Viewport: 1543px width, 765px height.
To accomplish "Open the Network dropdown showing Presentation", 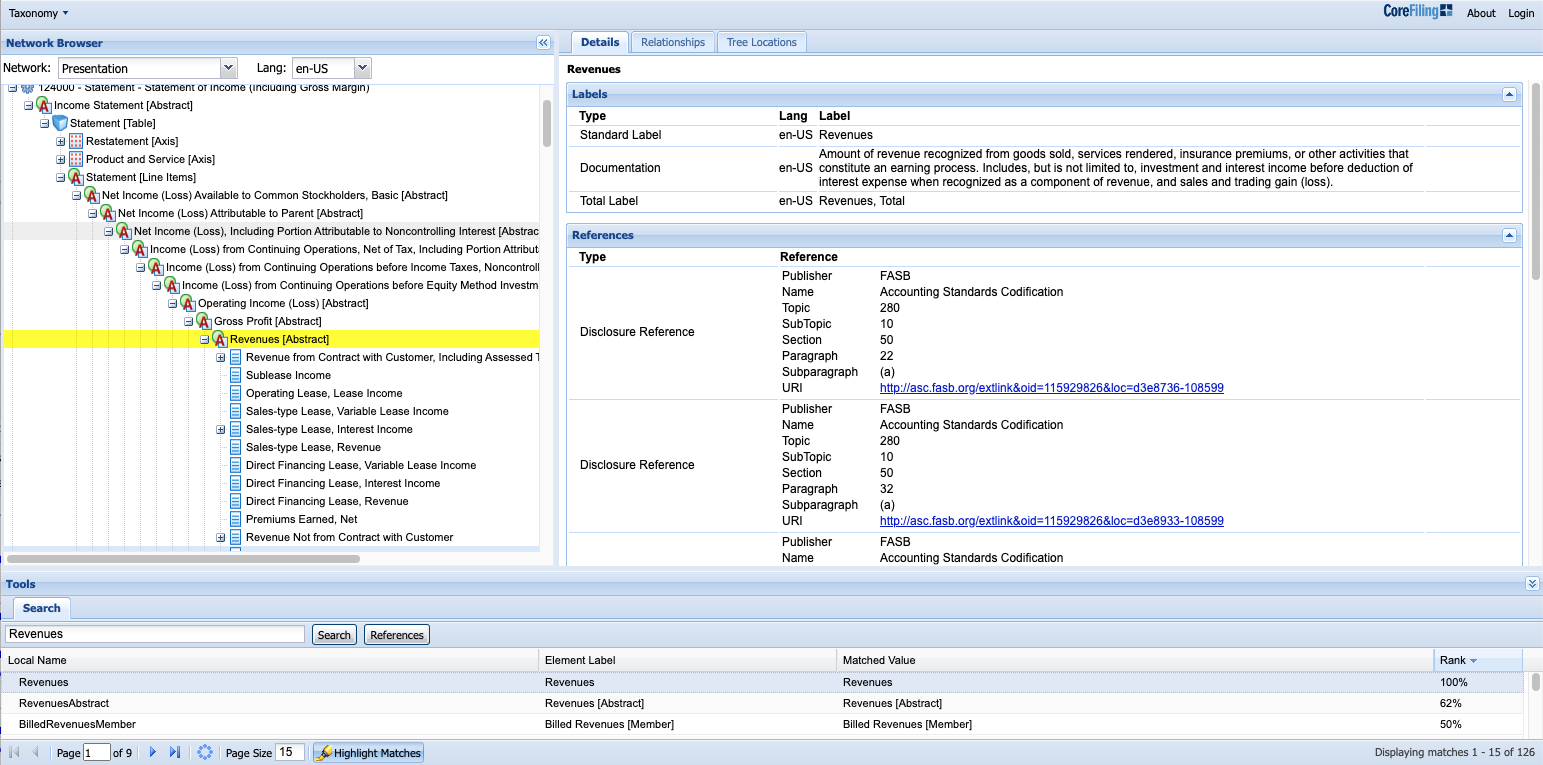I will (x=228, y=67).
